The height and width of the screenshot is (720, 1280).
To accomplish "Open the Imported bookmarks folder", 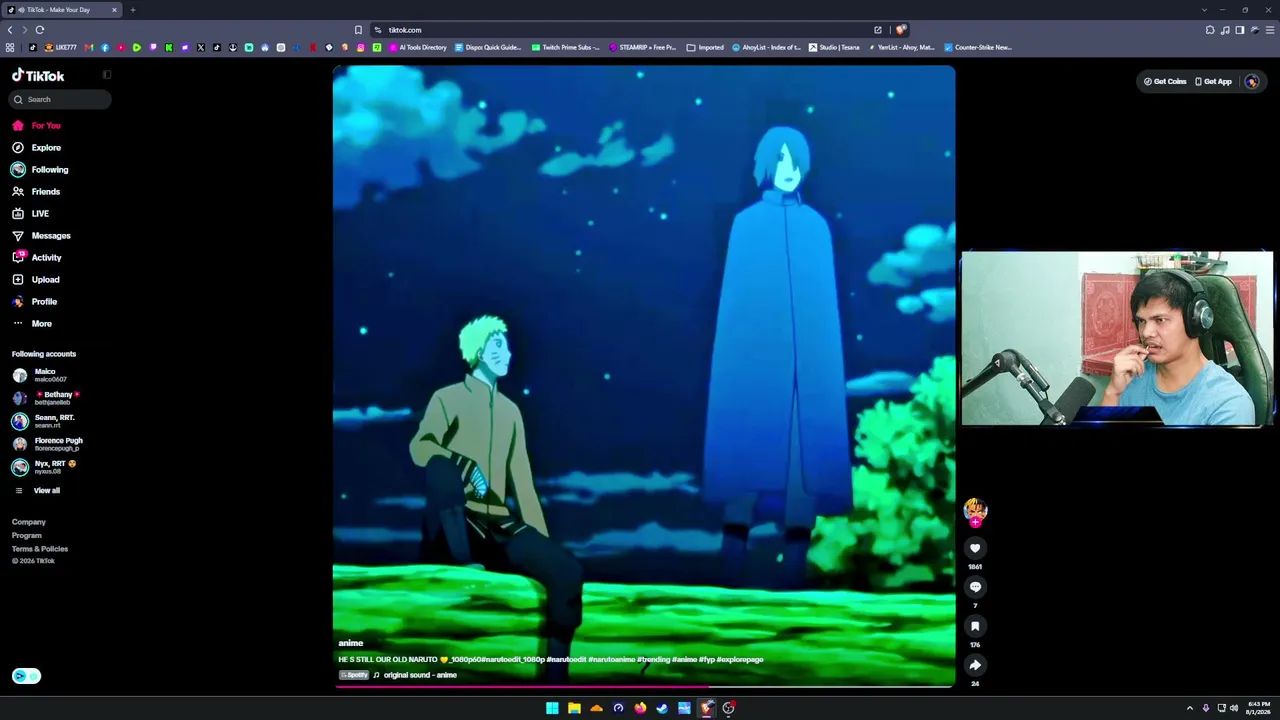I will (705, 47).
